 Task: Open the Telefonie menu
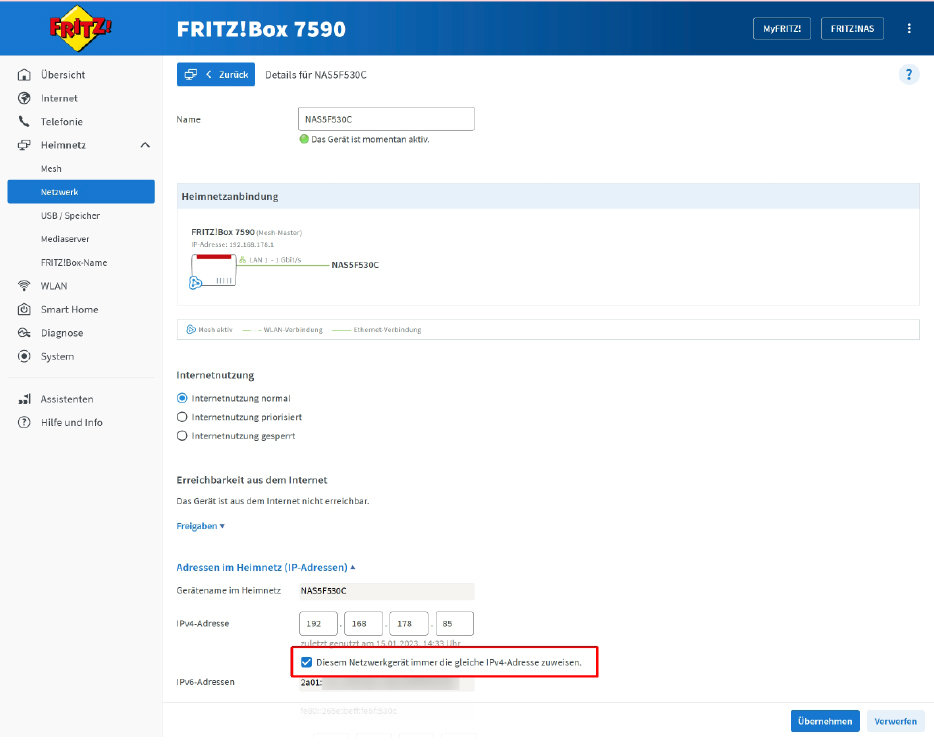pyautogui.click(x=61, y=122)
